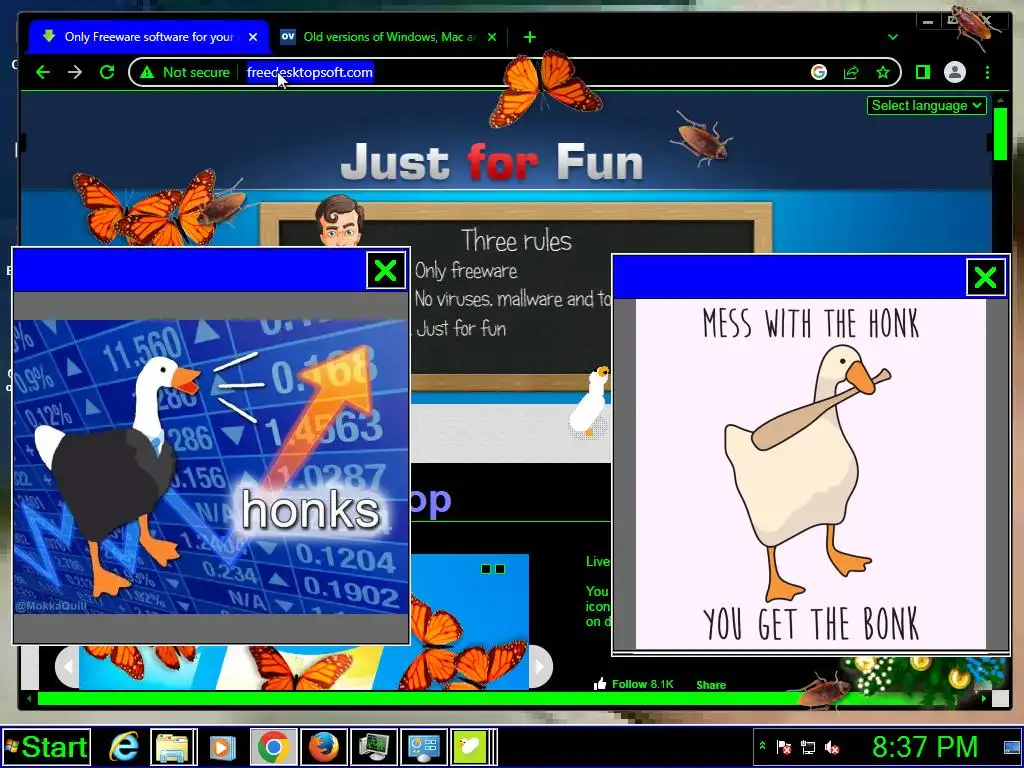
Task: Click the Action Center flag tray icon
Action: click(784, 747)
